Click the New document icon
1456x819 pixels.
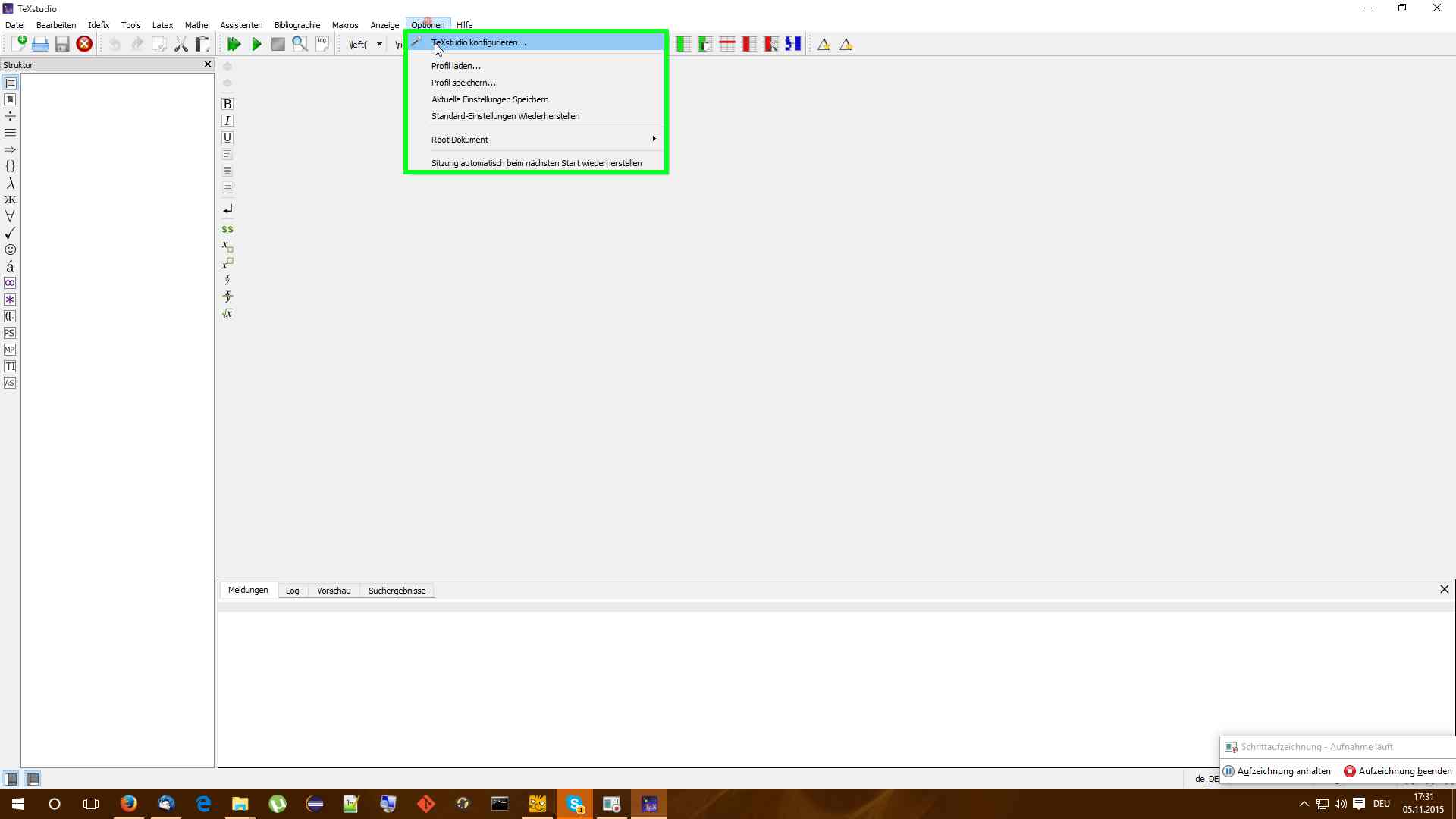pyautogui.click(x=18, y=44)
